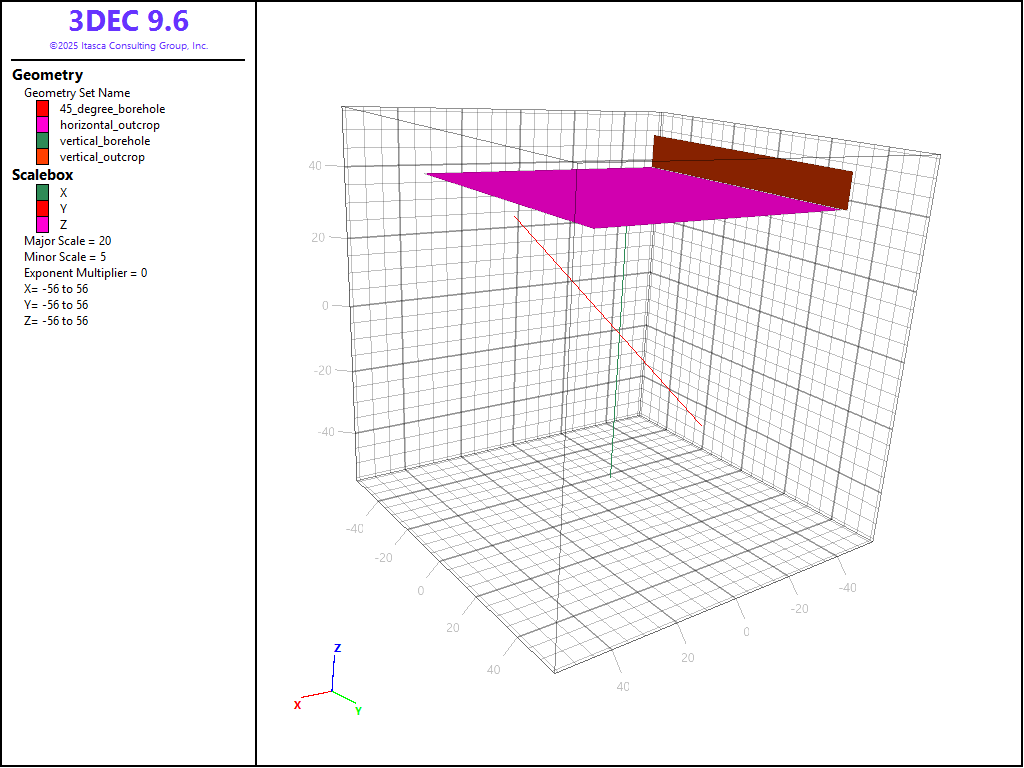The image size is (1024, 768).
Task: Click the magenta horizontal_outcrop legend swatch
Action: pos(43,125)
